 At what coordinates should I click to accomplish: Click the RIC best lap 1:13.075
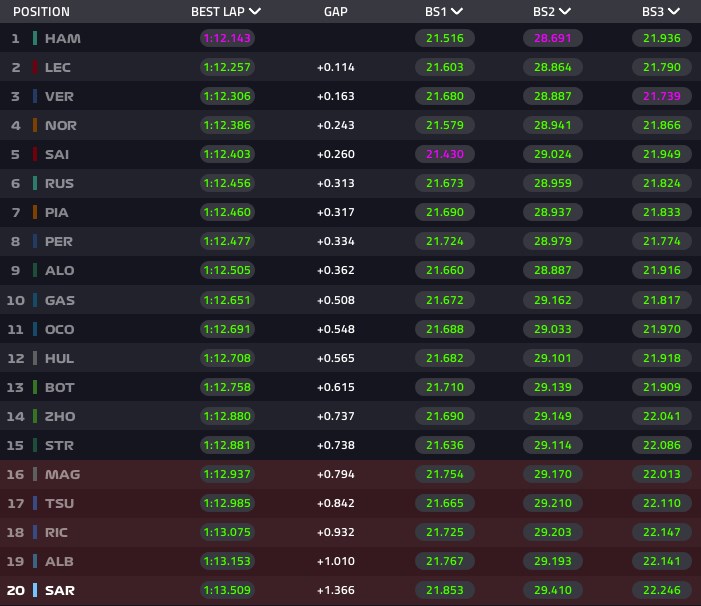coord(227,532)
